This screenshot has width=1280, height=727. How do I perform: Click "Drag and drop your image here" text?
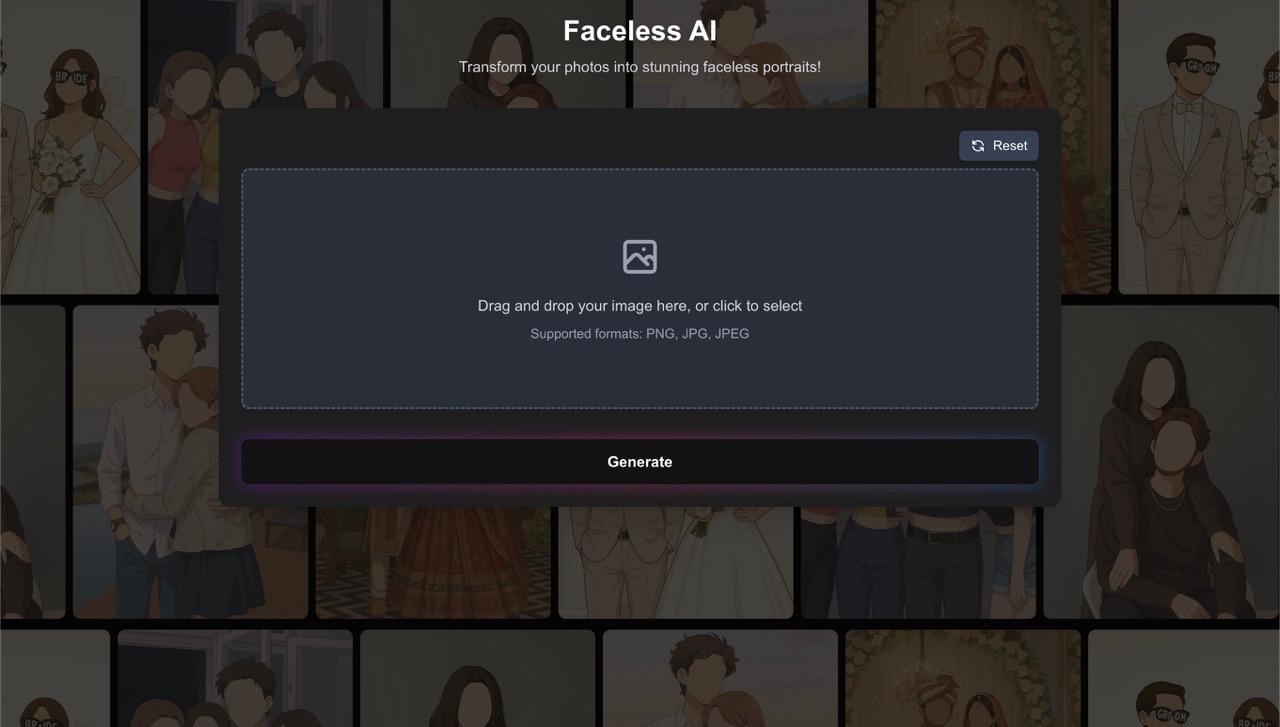(640, 306)
